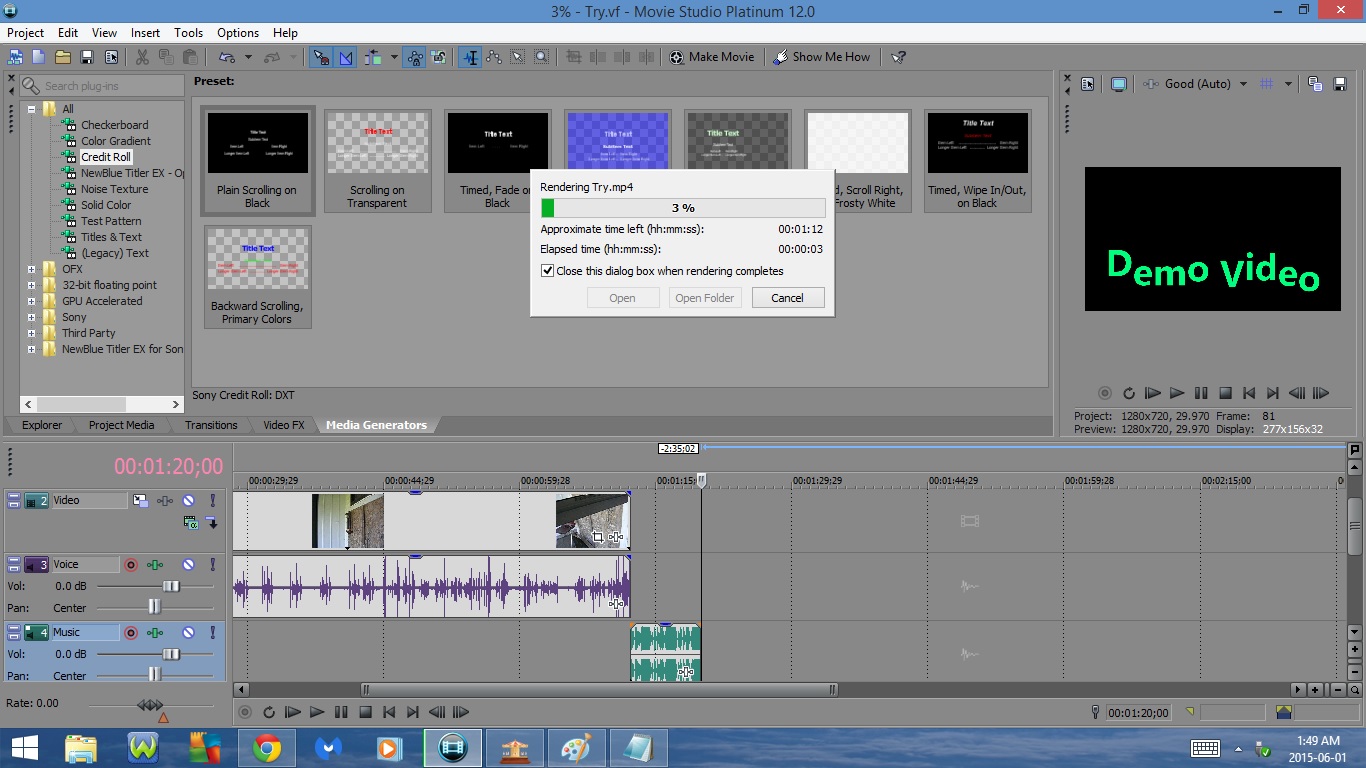Toggle Enable Snapping toolbar button

[x=321, y=57]
